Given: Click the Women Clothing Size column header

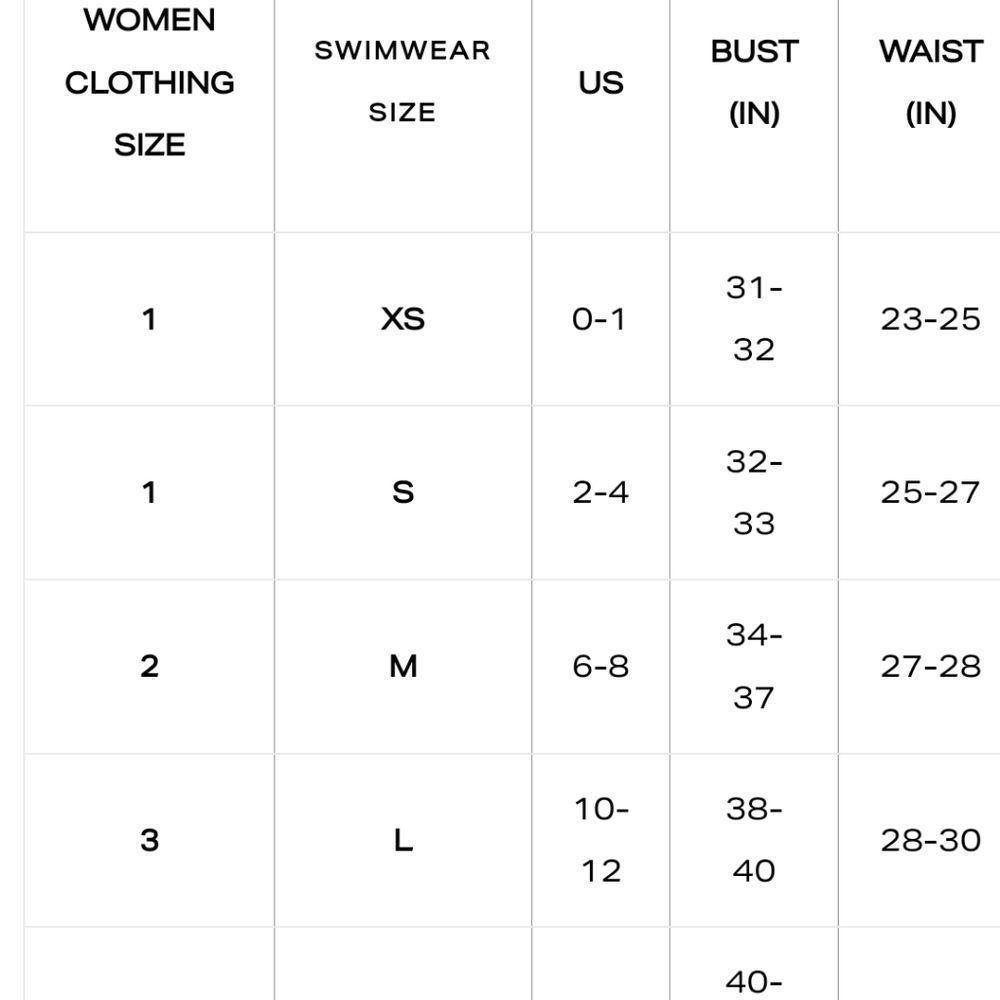Looking at the screenshot, I should click(150, 82).
